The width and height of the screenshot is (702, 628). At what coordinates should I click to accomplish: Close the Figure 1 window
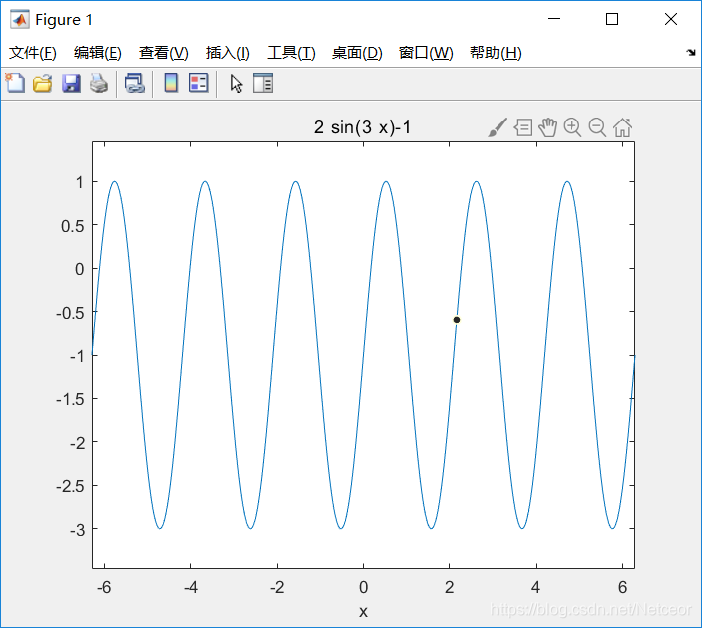pyautogui.click(x=671, y=19)
